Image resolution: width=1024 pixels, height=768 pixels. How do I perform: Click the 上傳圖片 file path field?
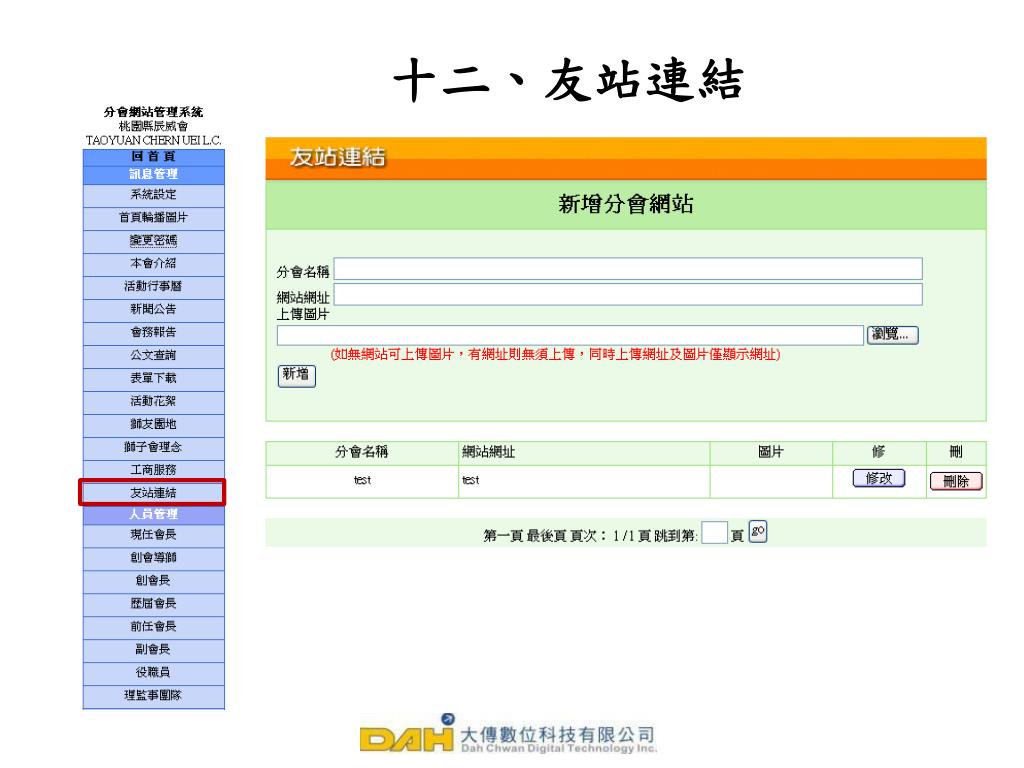coord(570,335)
